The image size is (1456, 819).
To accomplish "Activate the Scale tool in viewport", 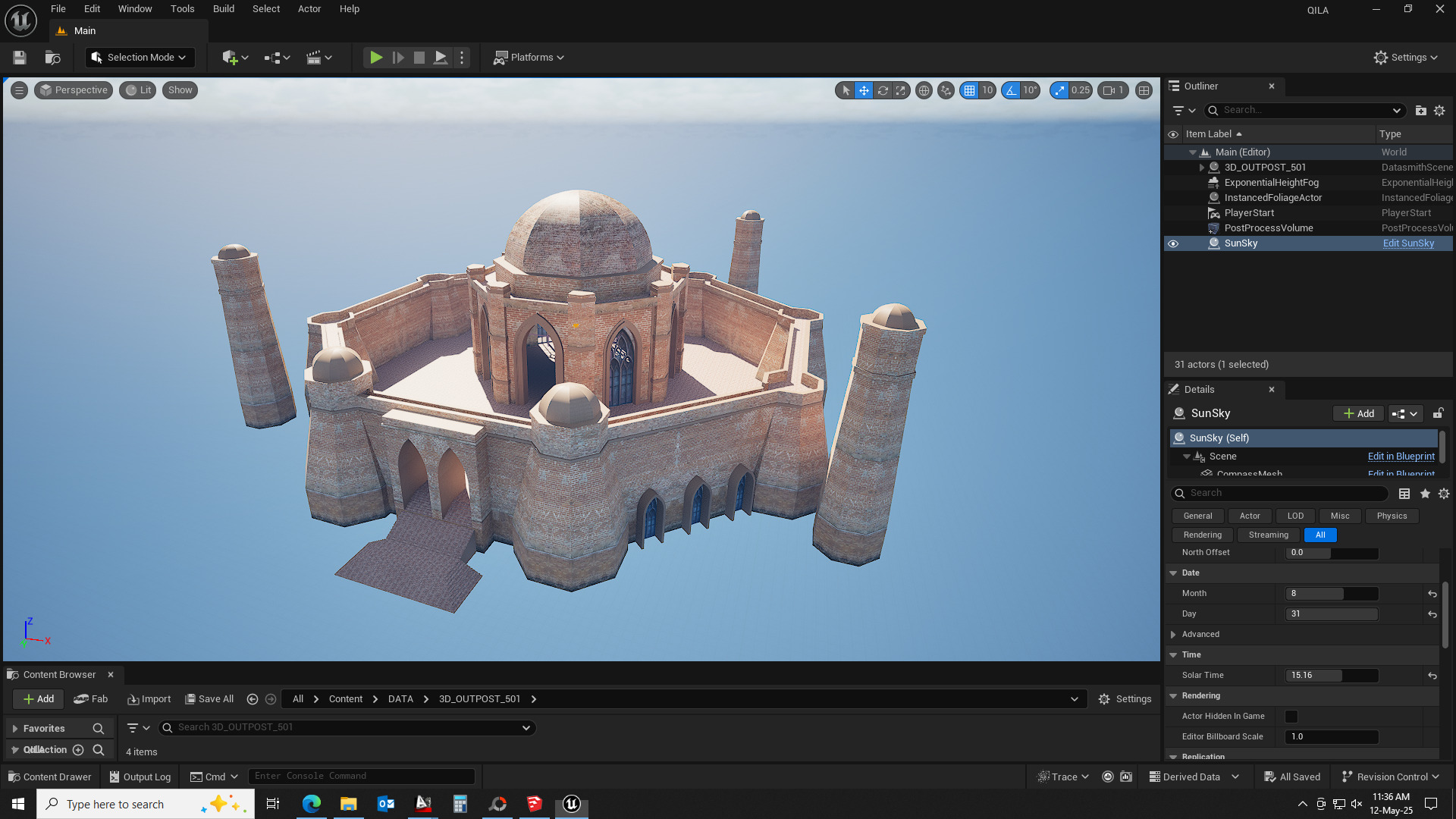I will (x=900, y=90).
